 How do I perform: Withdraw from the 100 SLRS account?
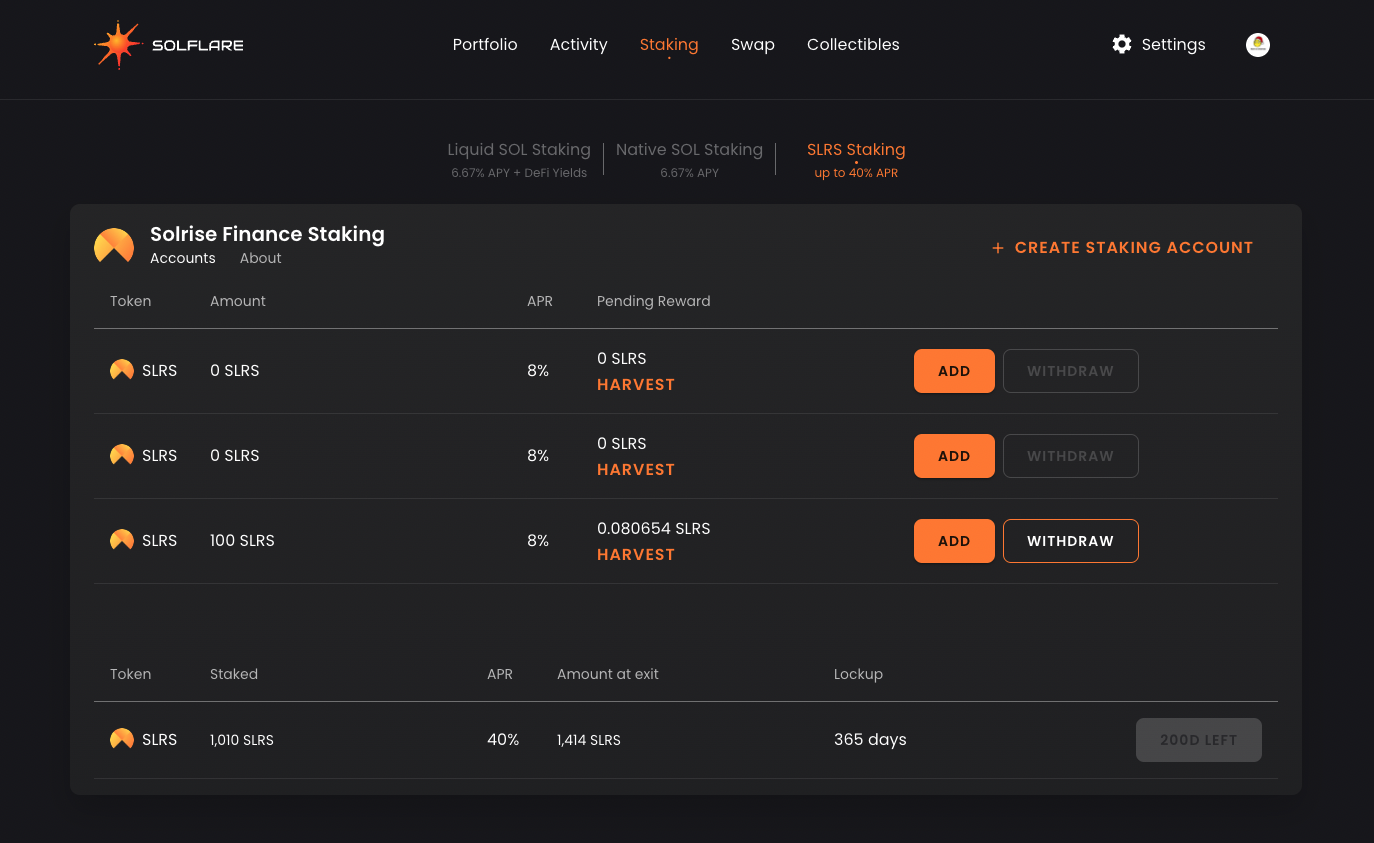click(x=1070, y=541)
